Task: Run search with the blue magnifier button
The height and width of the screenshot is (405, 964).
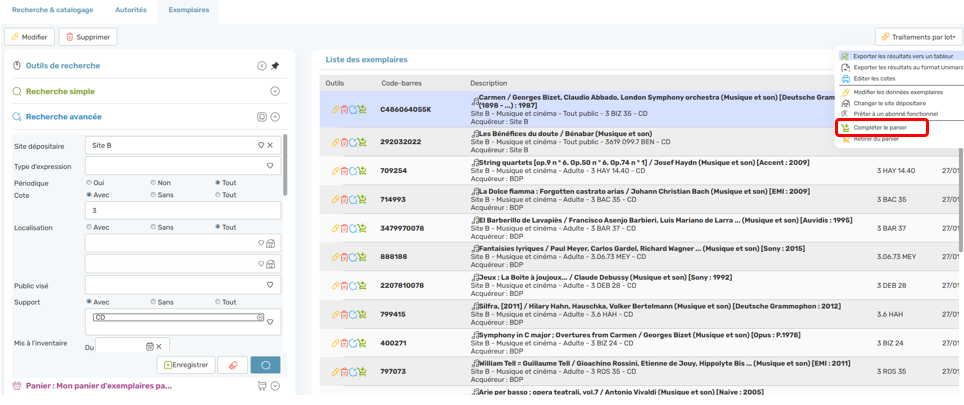Action: (x=266, y=365)
